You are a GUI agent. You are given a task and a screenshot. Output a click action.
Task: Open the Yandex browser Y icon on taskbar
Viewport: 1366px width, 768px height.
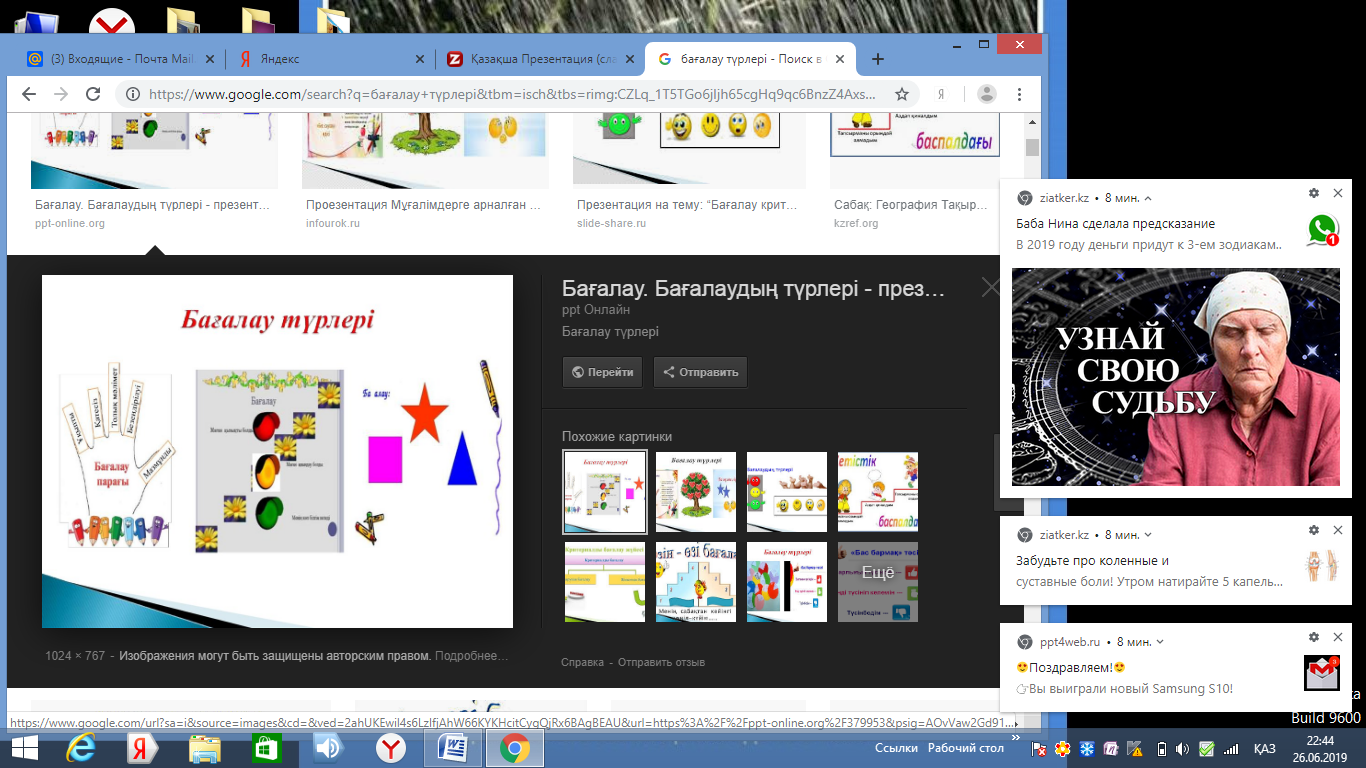point(390,748)
